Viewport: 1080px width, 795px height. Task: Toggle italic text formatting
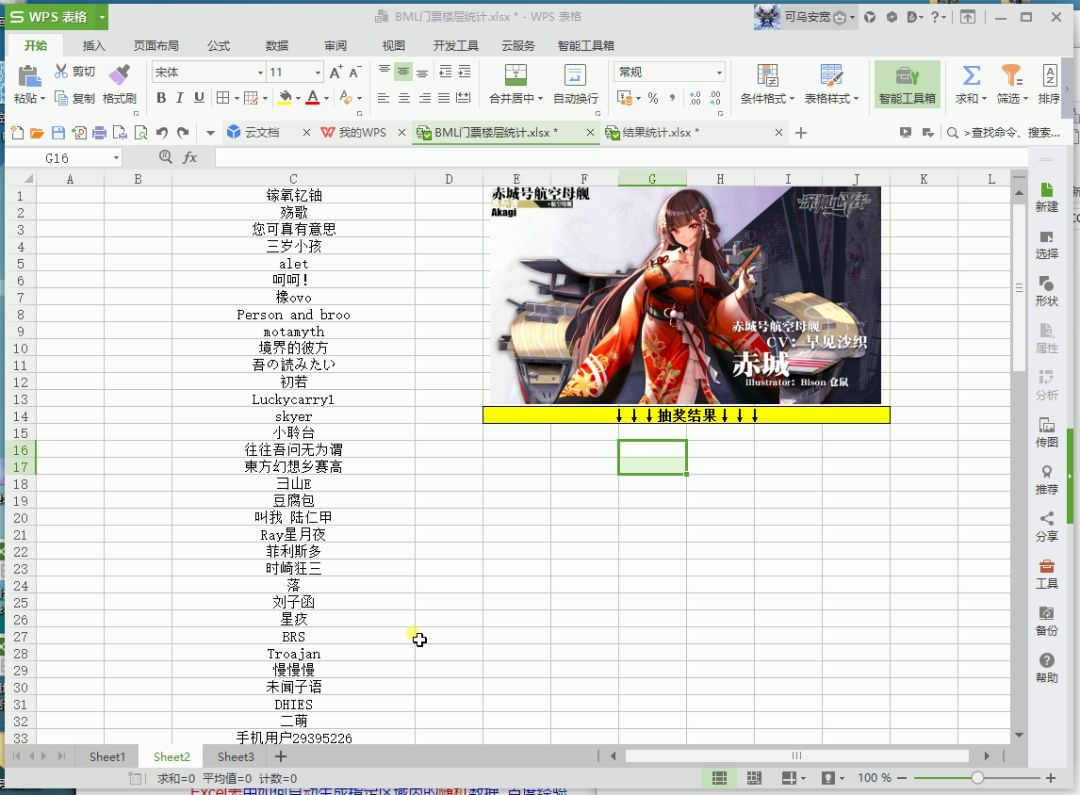[x=180, y=98]
